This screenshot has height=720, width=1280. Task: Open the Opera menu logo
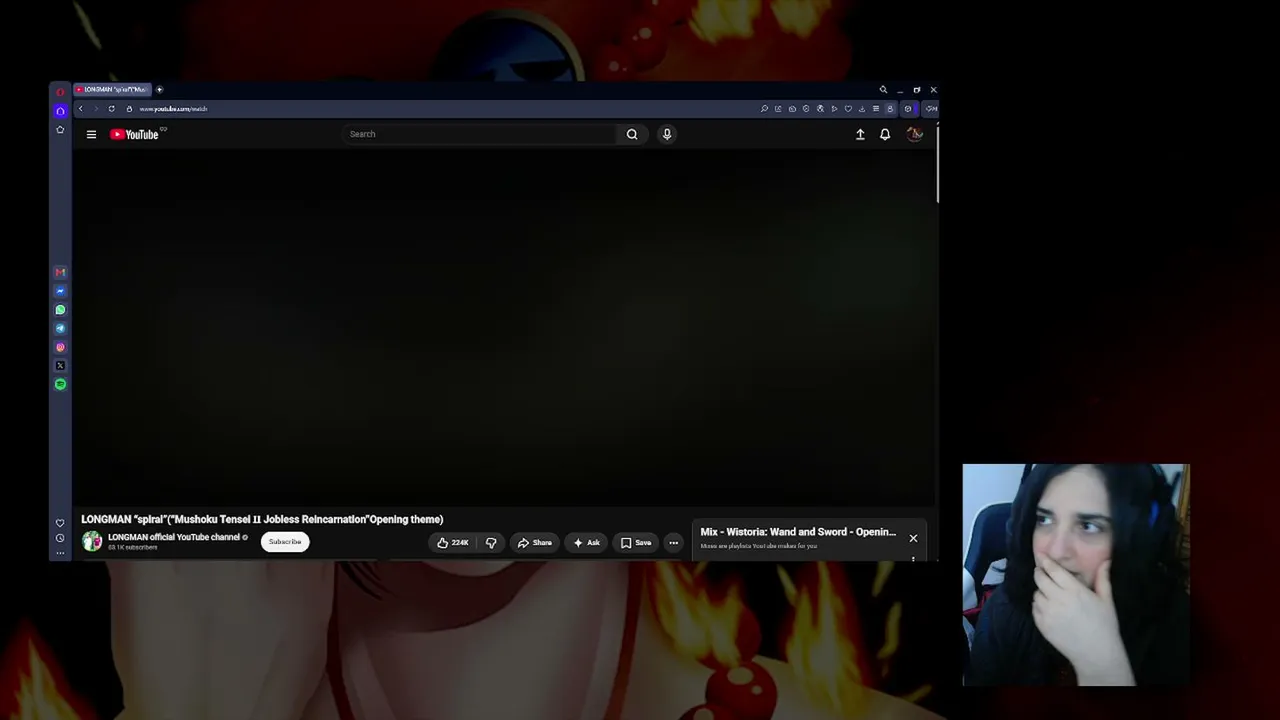[x=60, y=91]
